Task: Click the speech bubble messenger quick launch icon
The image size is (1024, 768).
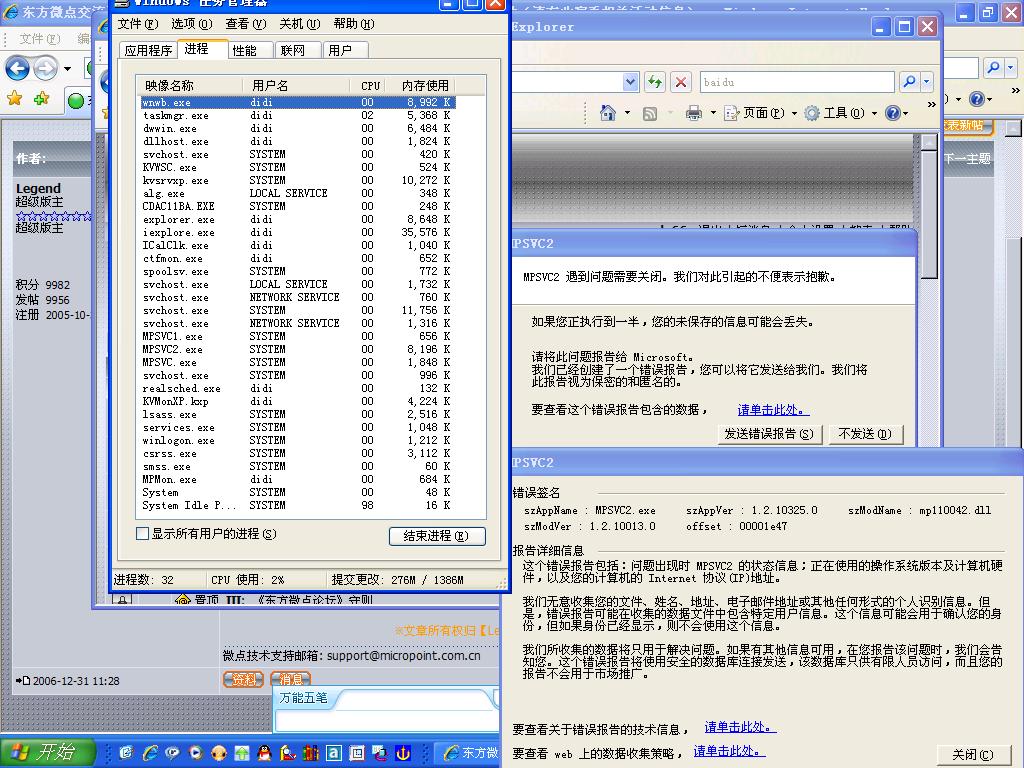Action: (x=172, y=753)
